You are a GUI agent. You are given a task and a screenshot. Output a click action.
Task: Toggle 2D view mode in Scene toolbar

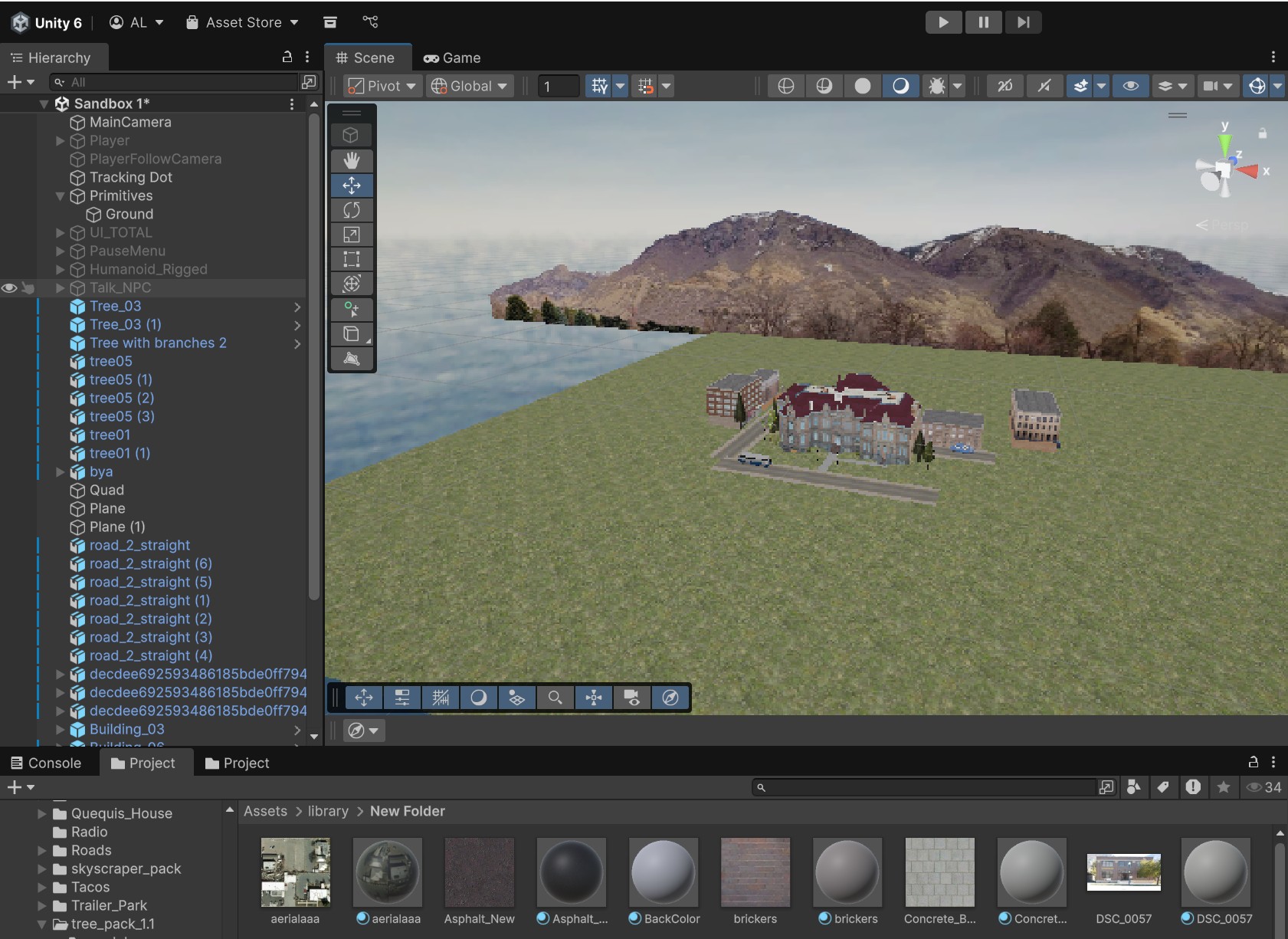pos(1005,86)
